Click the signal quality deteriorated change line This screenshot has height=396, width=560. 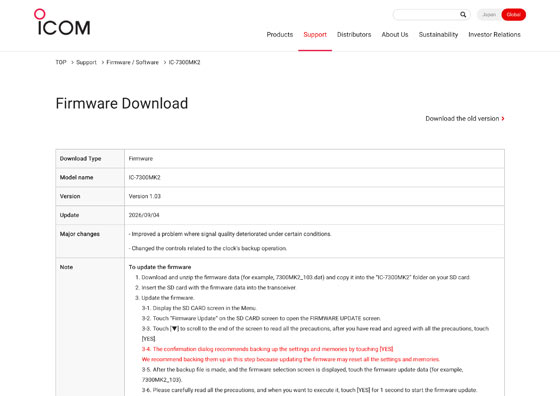click(230, 234)
